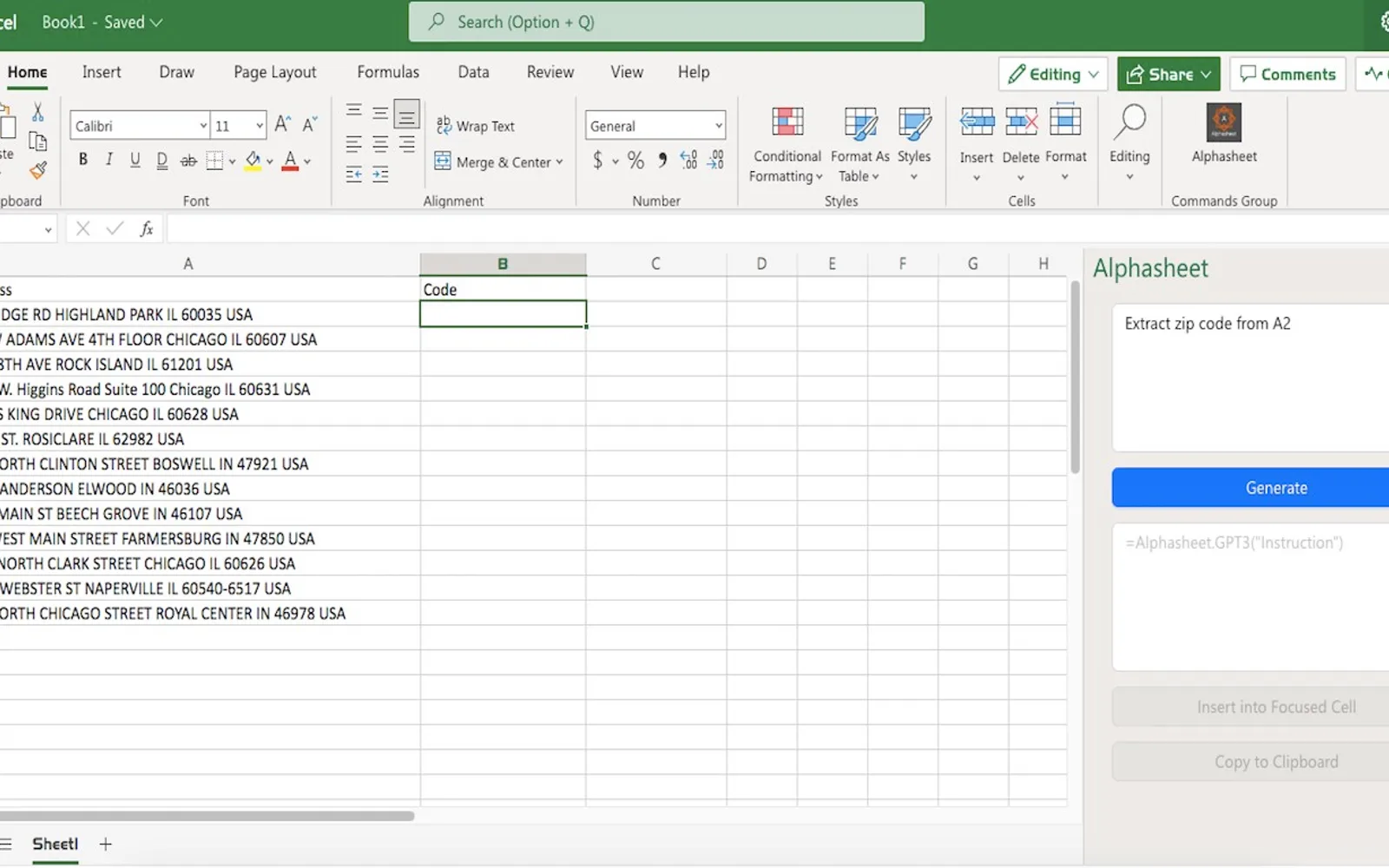Screen dimensions: 1389x868
Task: Apply the red font color
Action: pyautogui.click(x=290, y=161)
